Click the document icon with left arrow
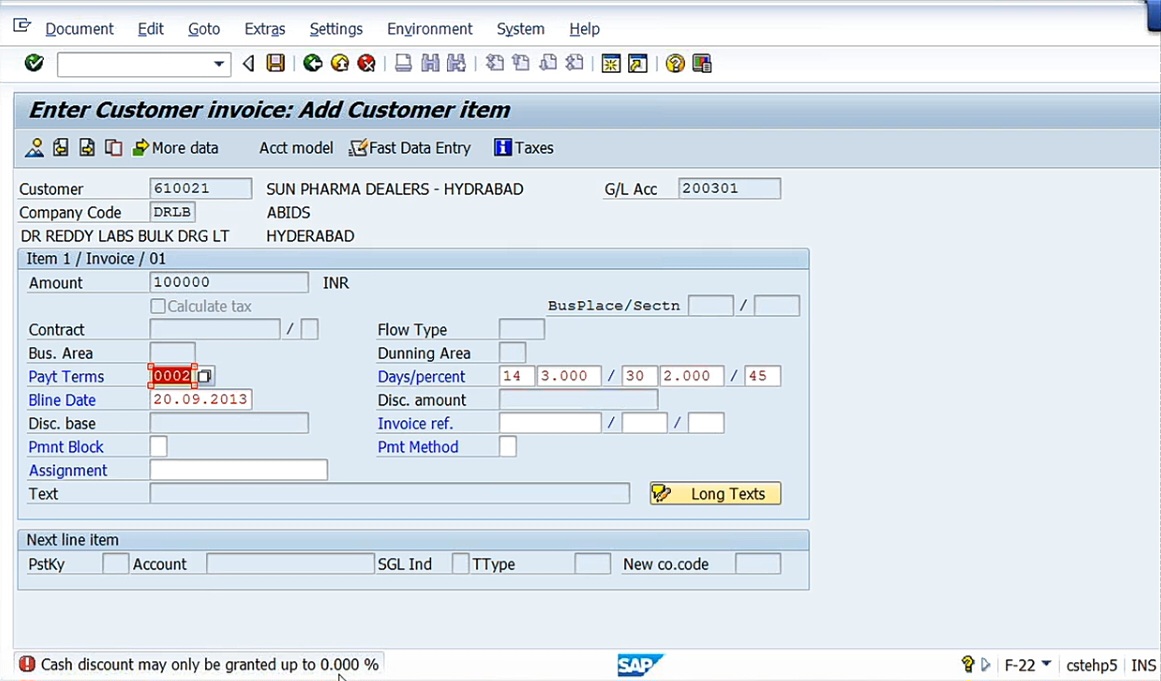Image resolution: width=1161 pixels, height=681 pixels. [61, 148]
